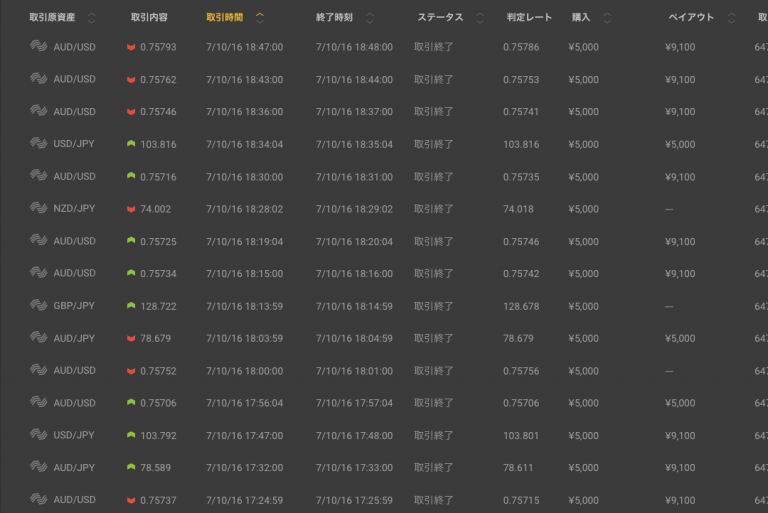Sort by 取引時間 column arrows
The width and height of the screenshot is (768, 513).
[260, 18]
